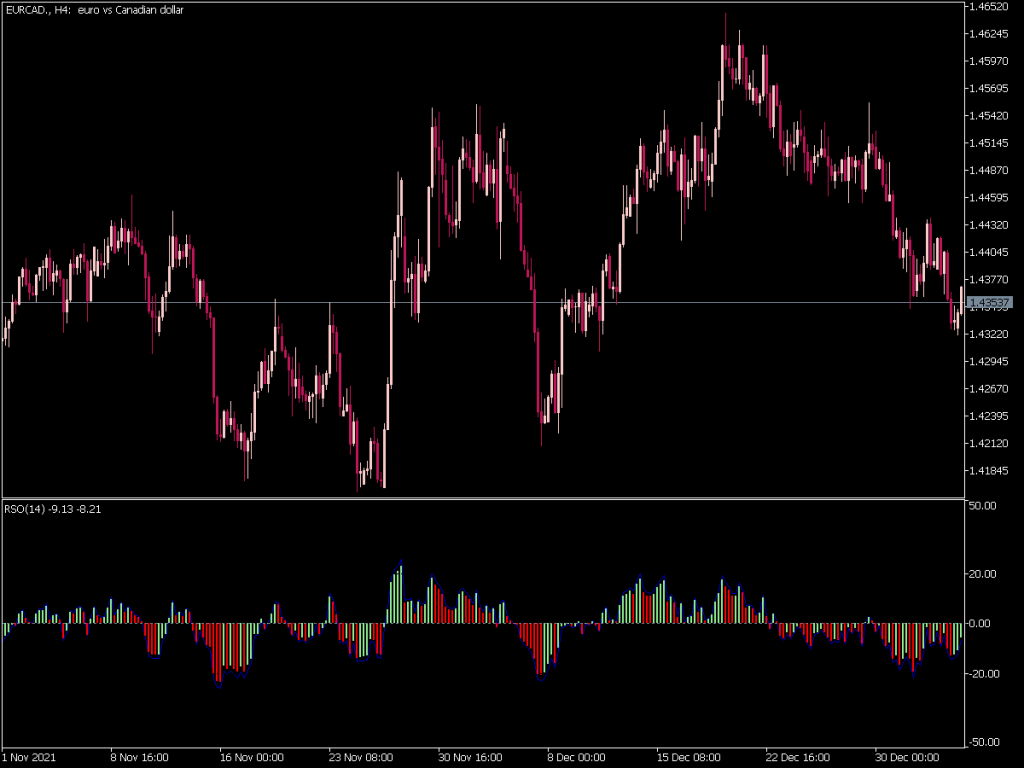Select the RSO(14) indicator label
Viewport: 1024px width, 768px height.
click(x=55, y=507)
